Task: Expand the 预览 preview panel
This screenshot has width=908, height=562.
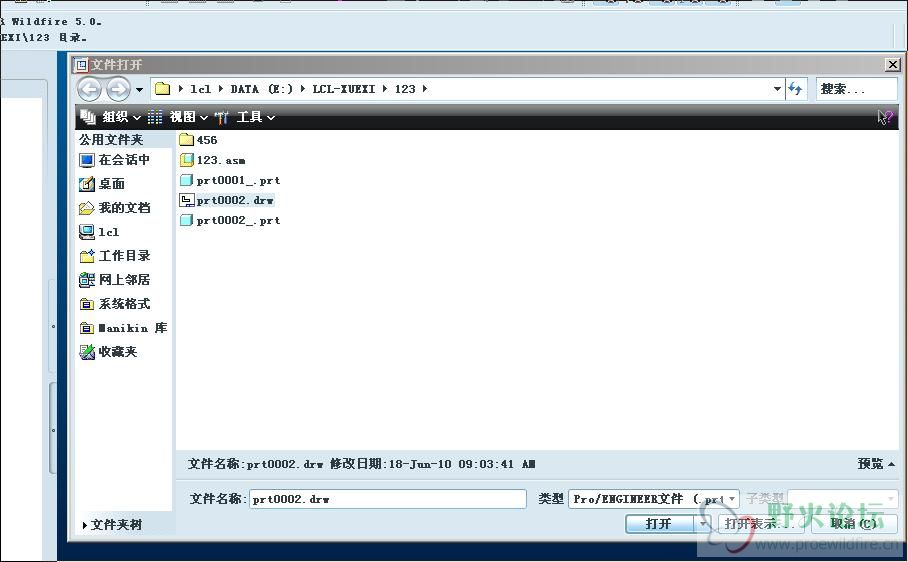Action: (876, 464)
